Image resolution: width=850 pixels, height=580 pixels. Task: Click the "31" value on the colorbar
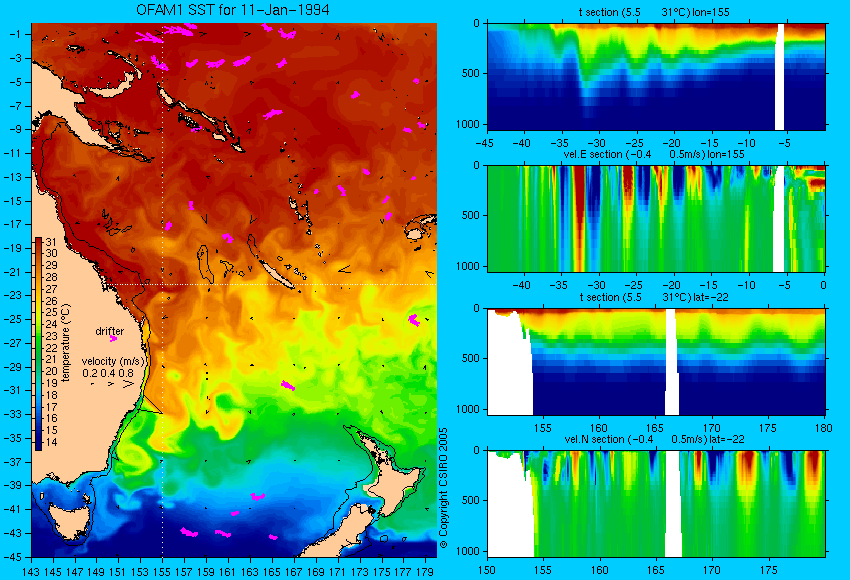pos(51,242)
